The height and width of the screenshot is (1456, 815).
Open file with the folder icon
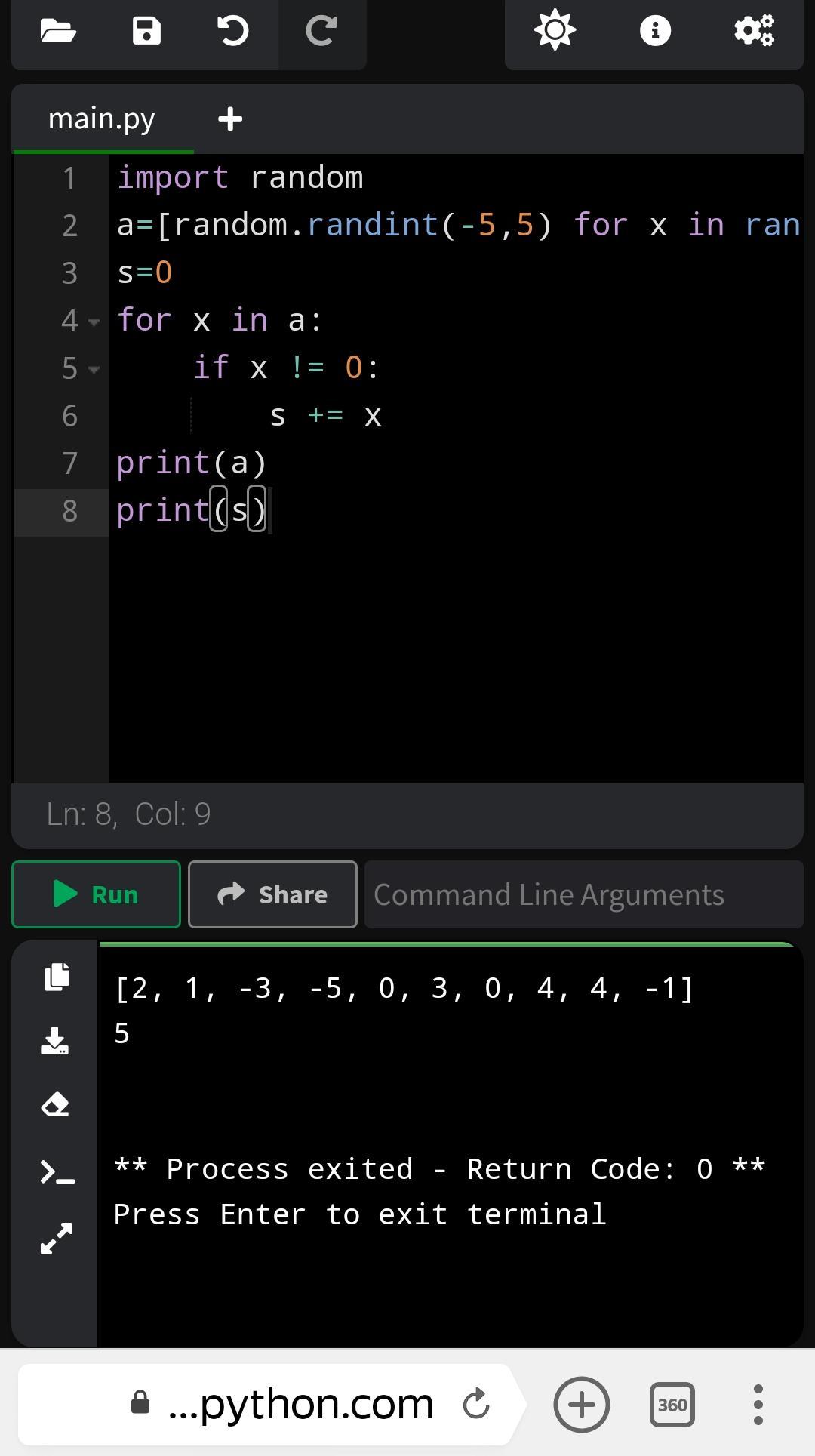click(x=58, y=31)
